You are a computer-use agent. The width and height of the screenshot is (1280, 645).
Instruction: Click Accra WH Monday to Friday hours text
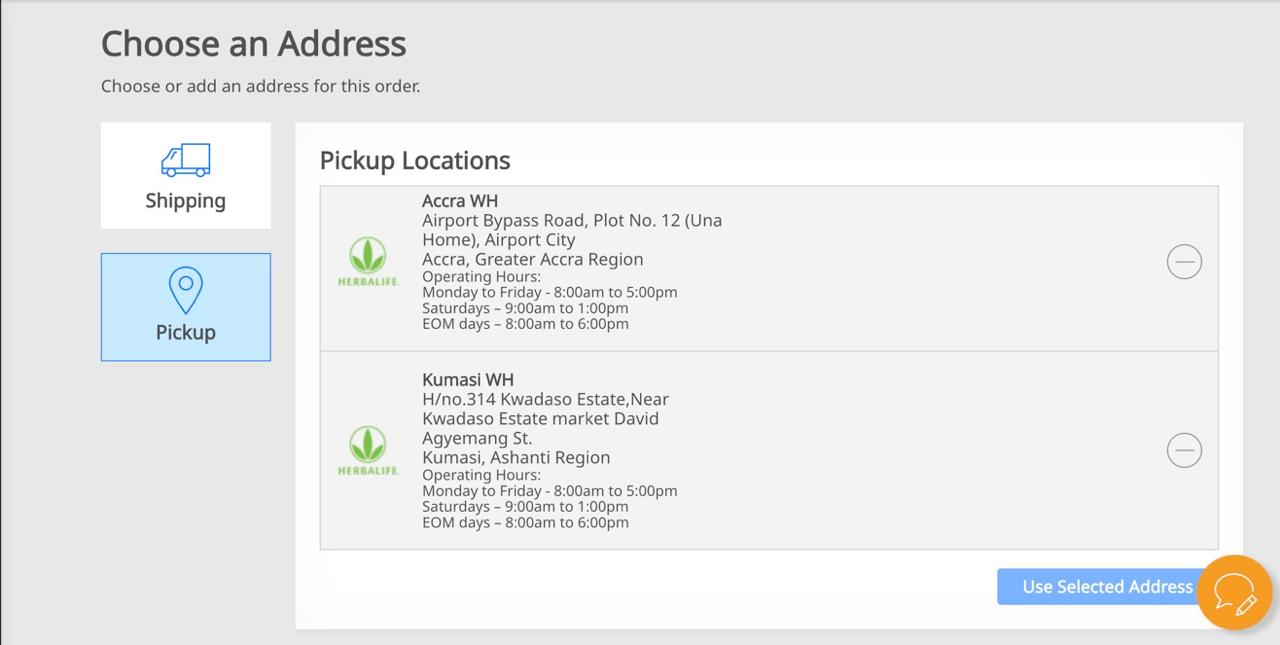[x=550, y=293]
